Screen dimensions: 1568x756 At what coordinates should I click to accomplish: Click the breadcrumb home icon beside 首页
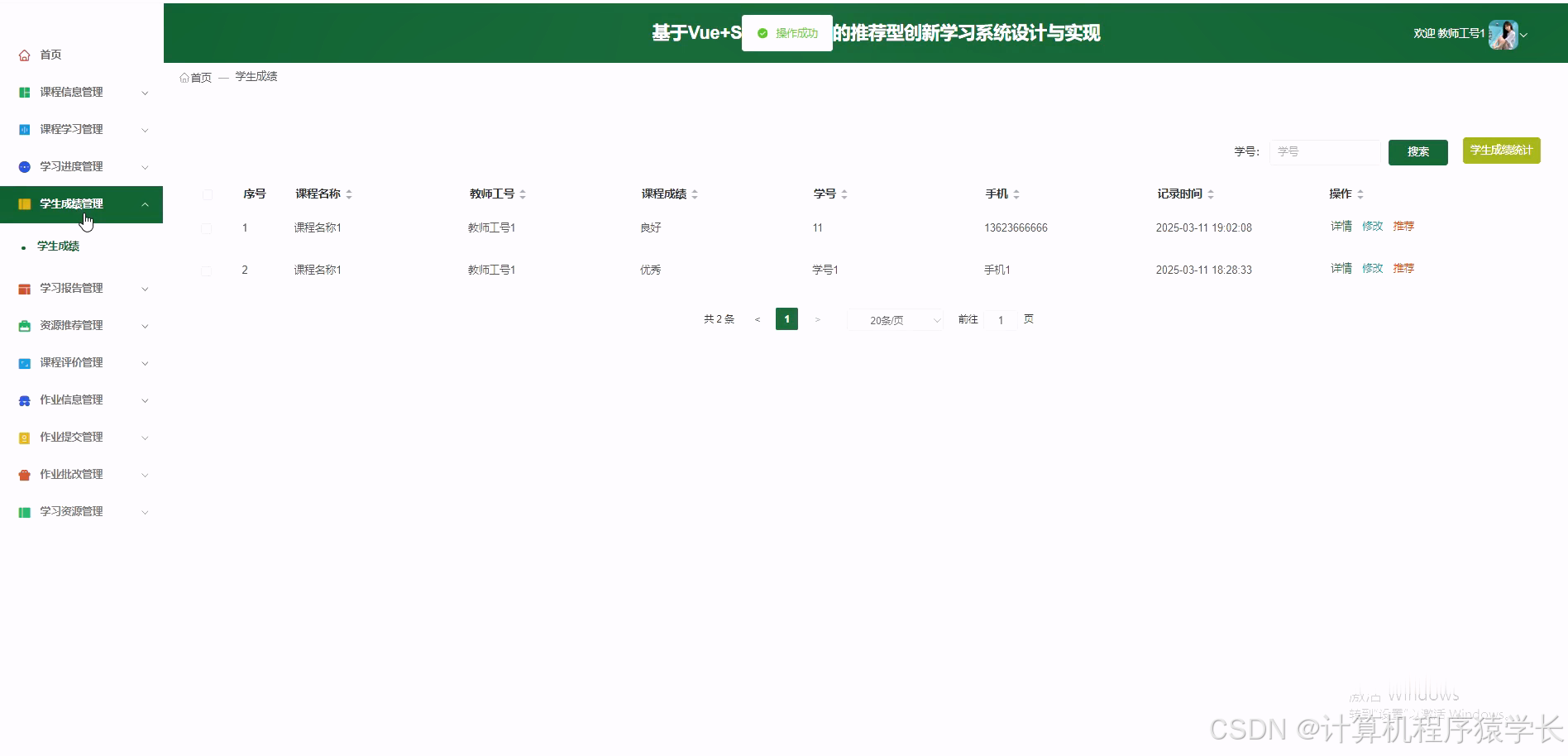pyautogui.click(x=184, y=76)
